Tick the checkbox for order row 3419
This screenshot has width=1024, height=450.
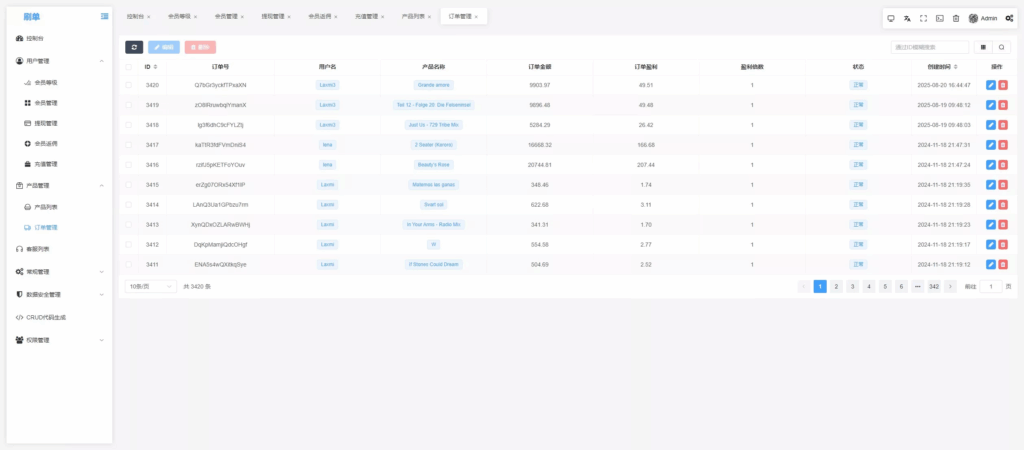pos(128,105)
